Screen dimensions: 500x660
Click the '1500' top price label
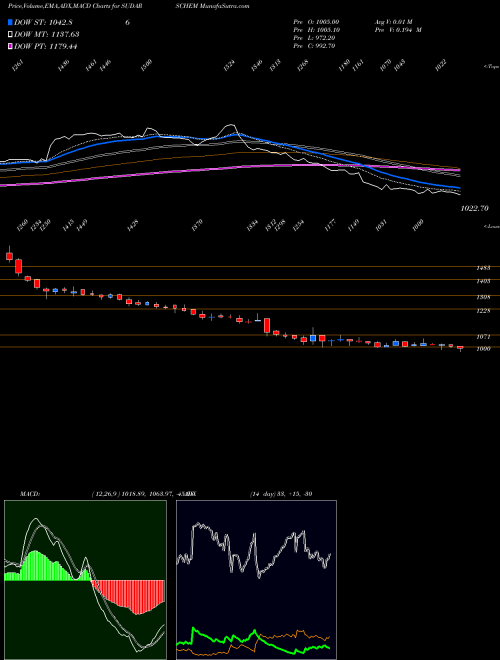[x=146, y=66]
